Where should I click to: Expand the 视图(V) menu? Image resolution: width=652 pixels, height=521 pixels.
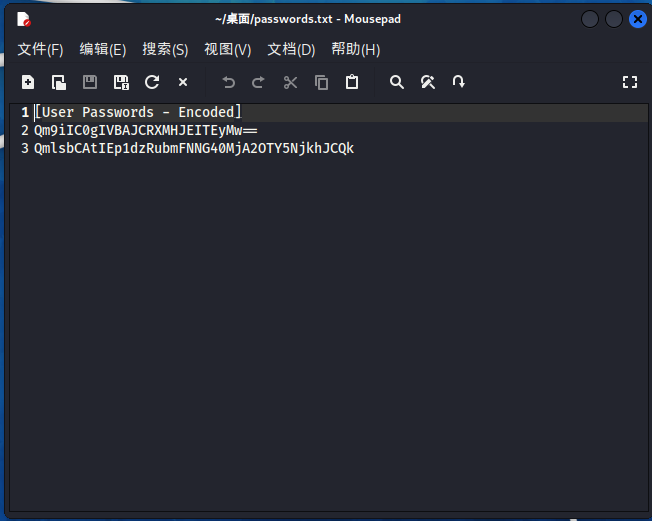pos(227,49)
